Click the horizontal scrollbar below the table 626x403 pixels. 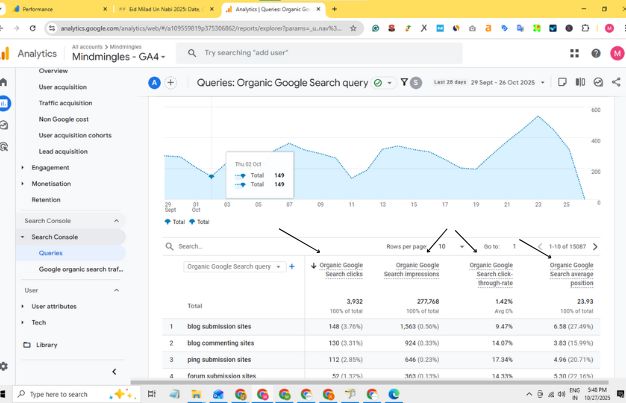pyautogui.click(x=369, y=382)
